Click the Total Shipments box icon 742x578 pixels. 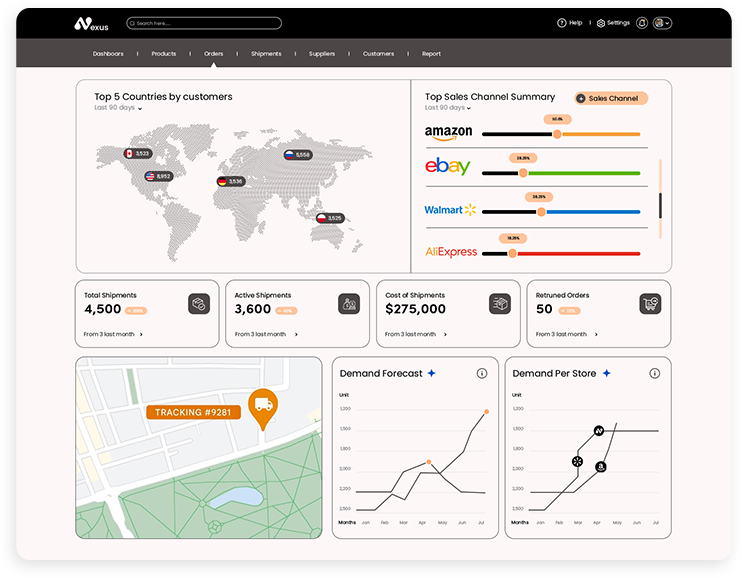pyautogui.click(x=199, y=304)
